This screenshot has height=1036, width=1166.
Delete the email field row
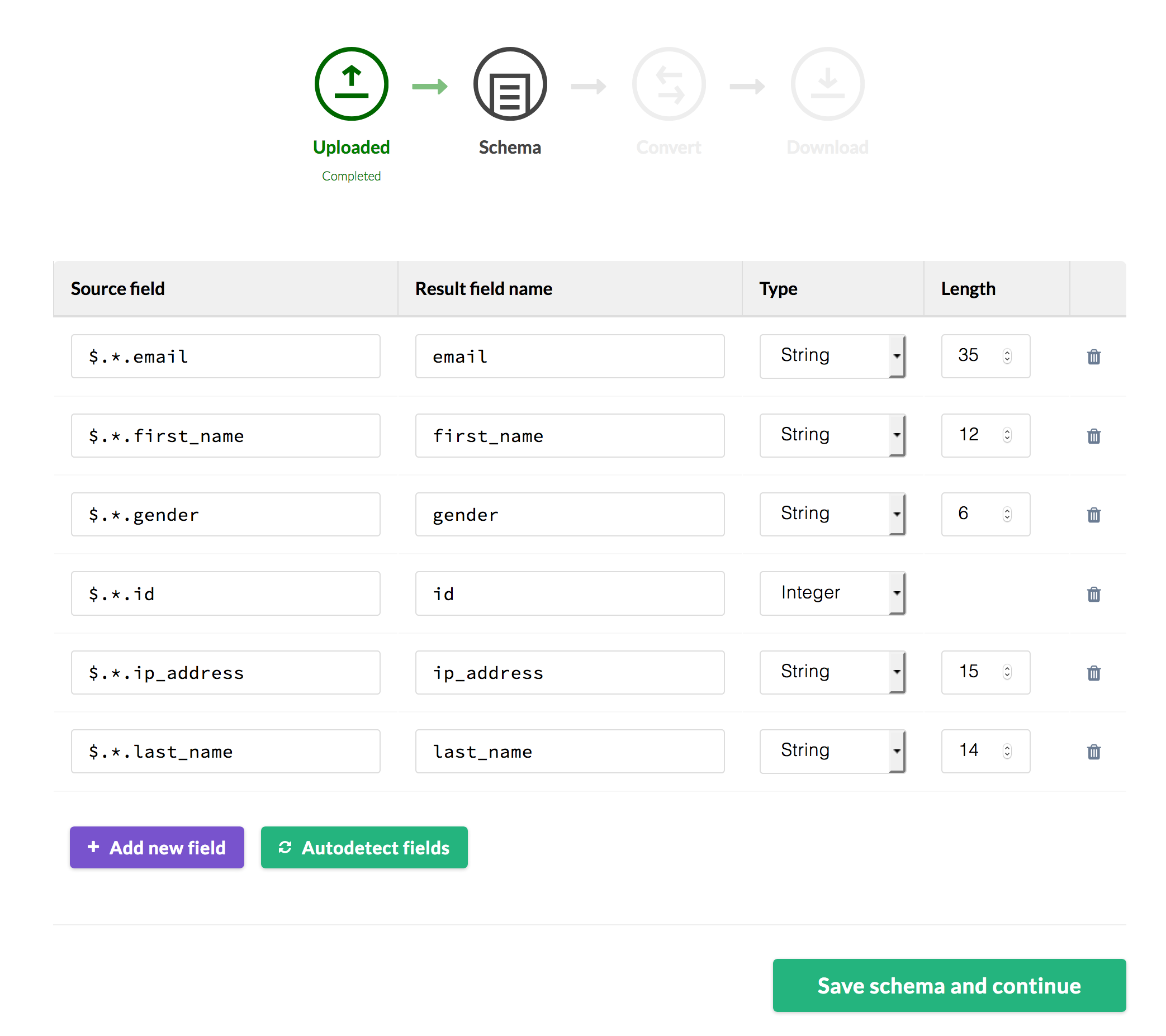[x=1093, y=357]
